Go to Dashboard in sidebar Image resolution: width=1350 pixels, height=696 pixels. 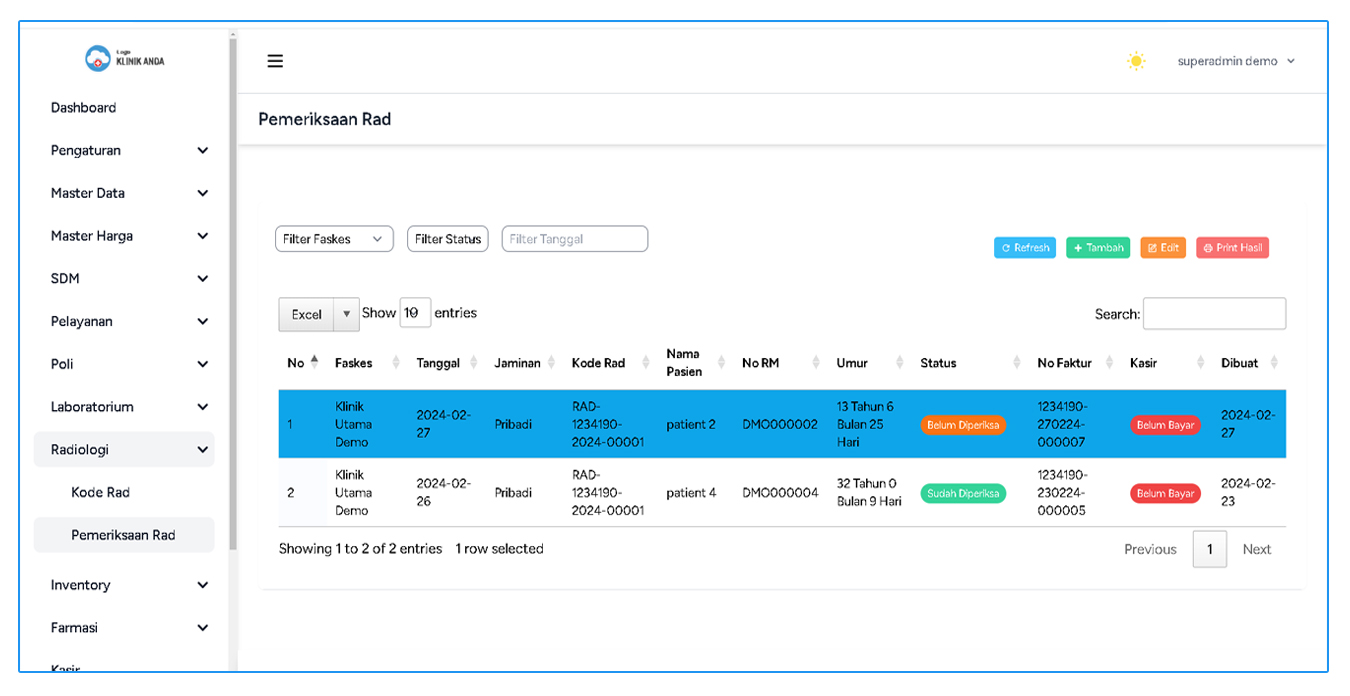click(x=84, y=108)
